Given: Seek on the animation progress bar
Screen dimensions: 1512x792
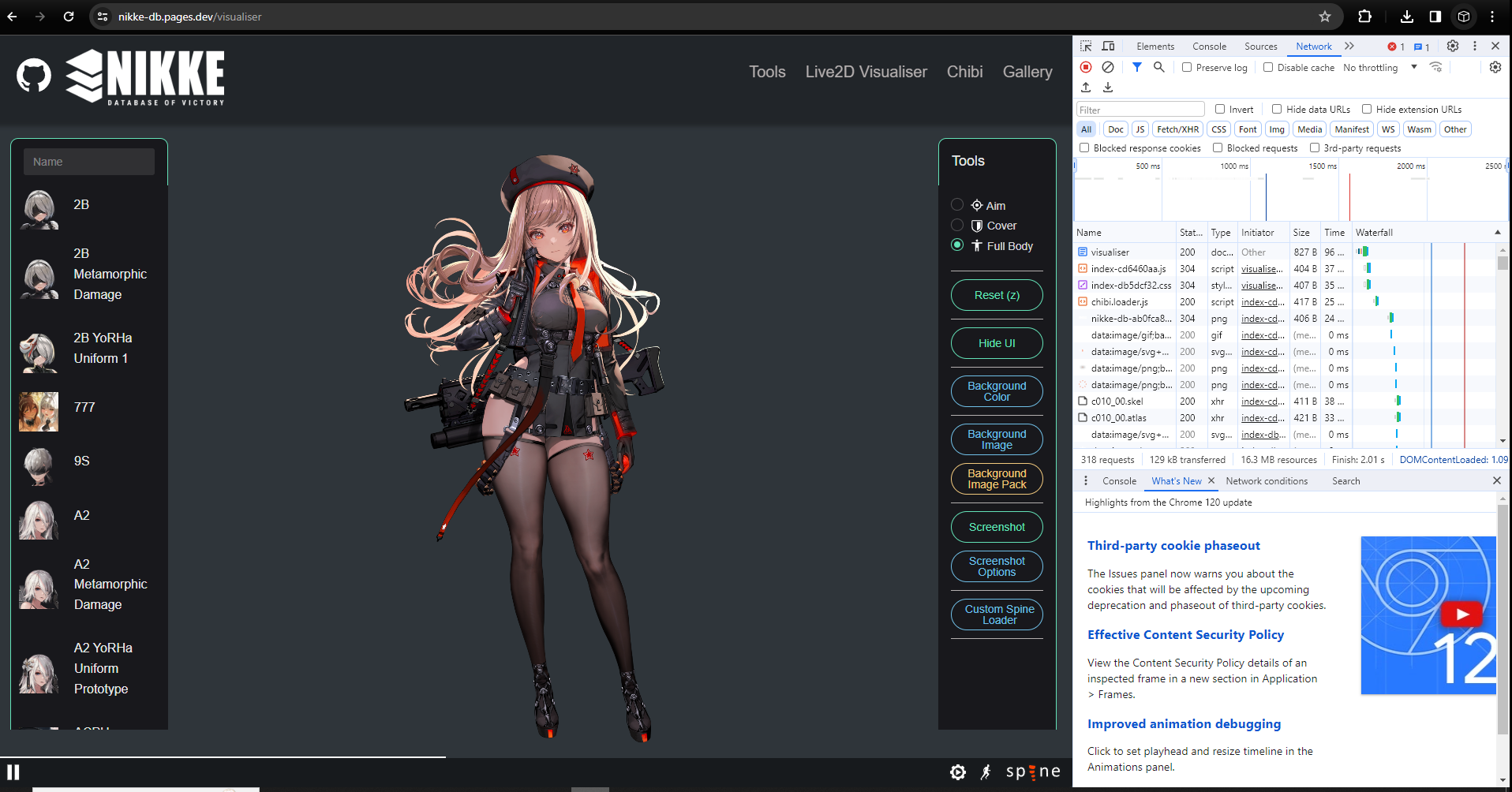Looking at the screenshot, I should (536, 757).
